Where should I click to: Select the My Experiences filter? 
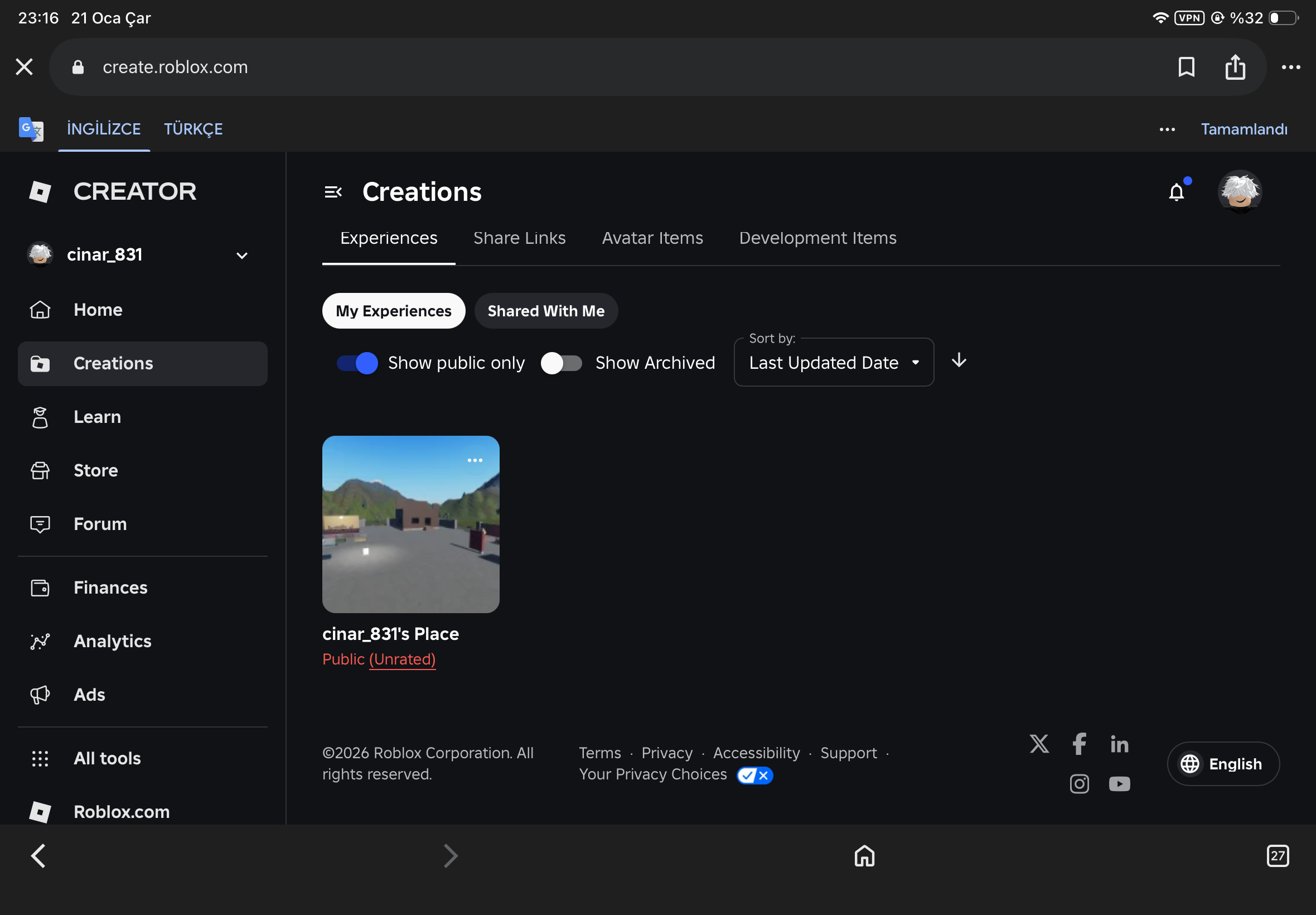(x=394, y=311)
